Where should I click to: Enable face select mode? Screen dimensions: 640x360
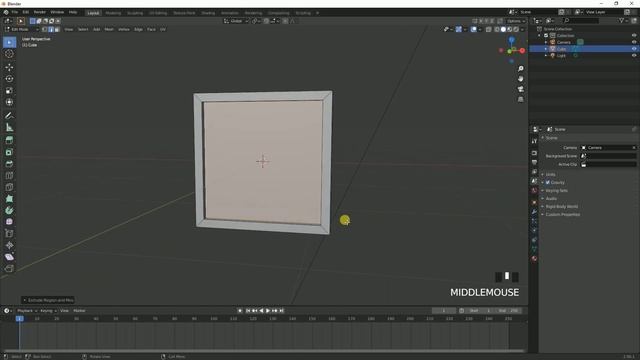pos(57,29)
